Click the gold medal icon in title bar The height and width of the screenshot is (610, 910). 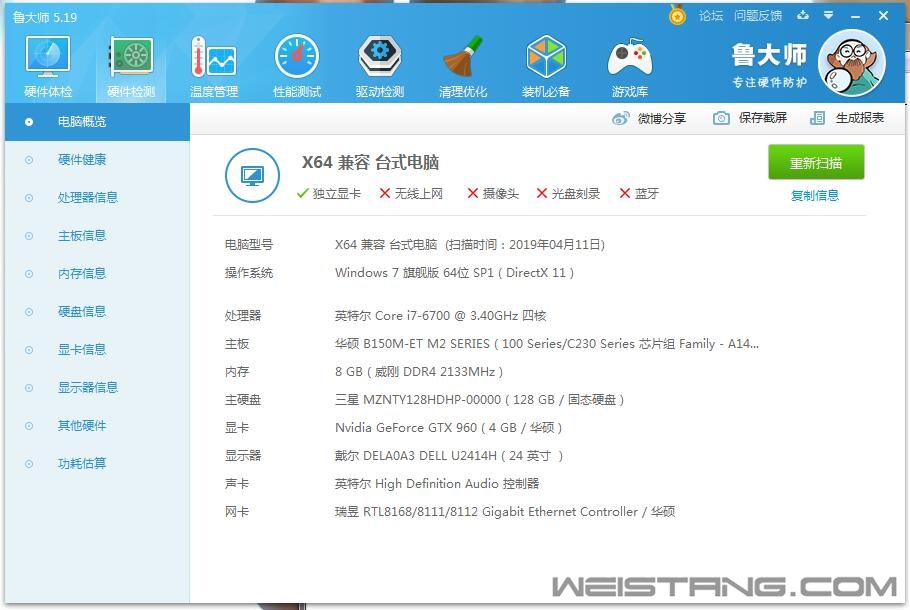677,15
